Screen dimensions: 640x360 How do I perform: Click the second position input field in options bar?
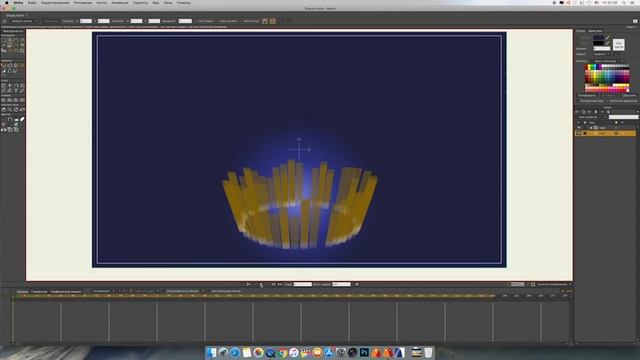pyautogui.click(x=103, y=21)
